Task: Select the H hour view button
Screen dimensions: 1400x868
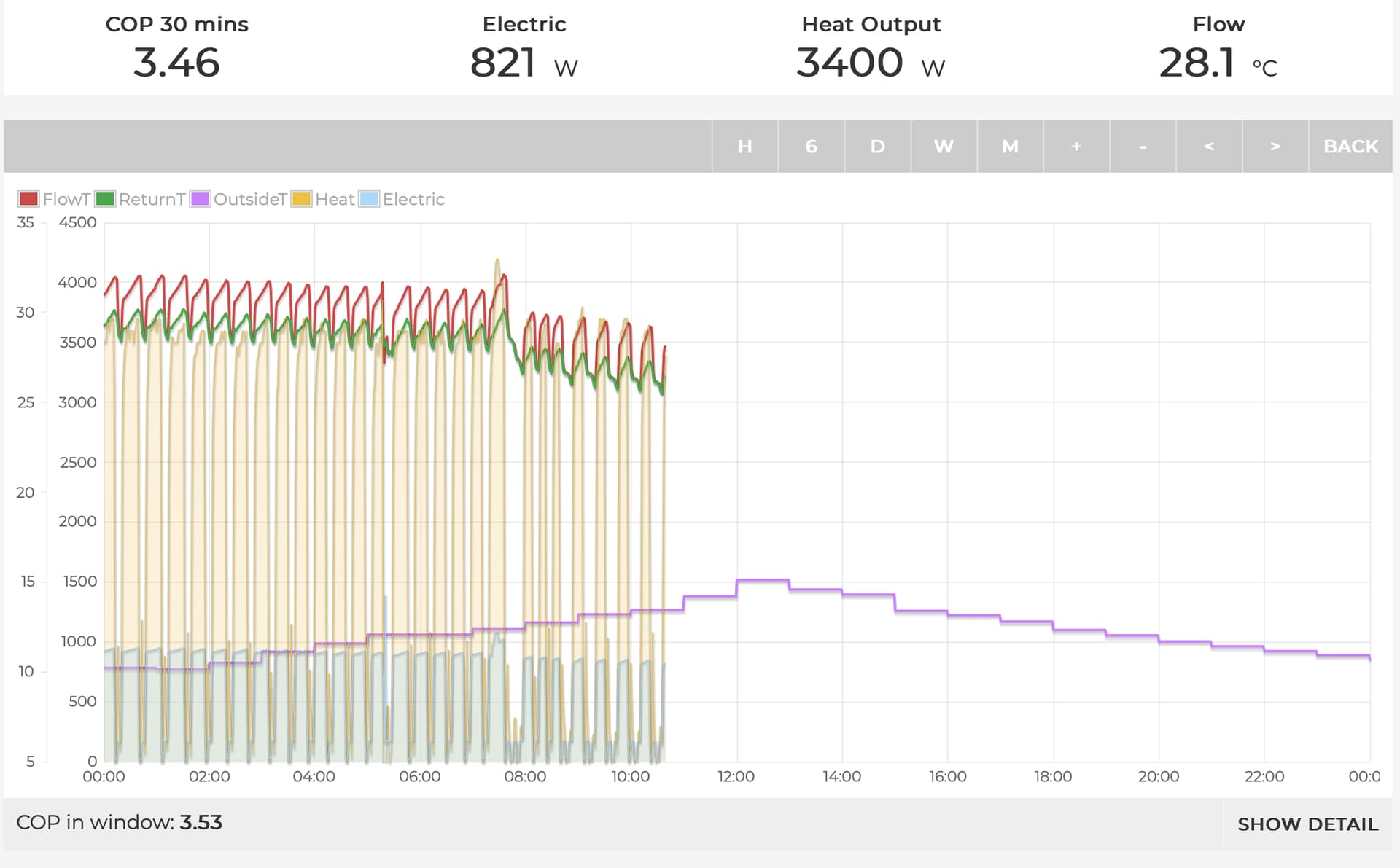Action: pos(744,146)
